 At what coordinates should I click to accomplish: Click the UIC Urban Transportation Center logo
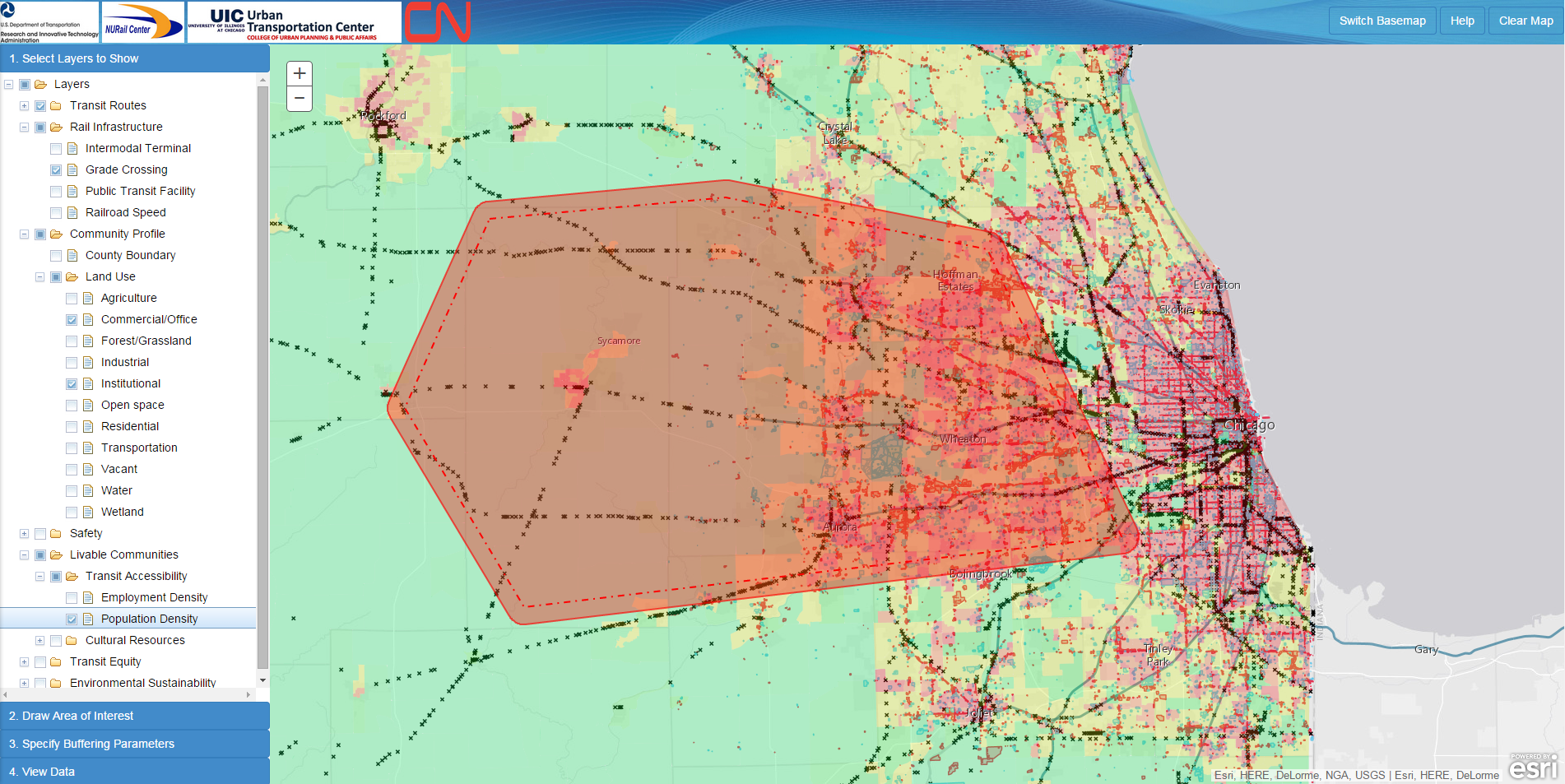pyautogui.click(x=294, y=22)
